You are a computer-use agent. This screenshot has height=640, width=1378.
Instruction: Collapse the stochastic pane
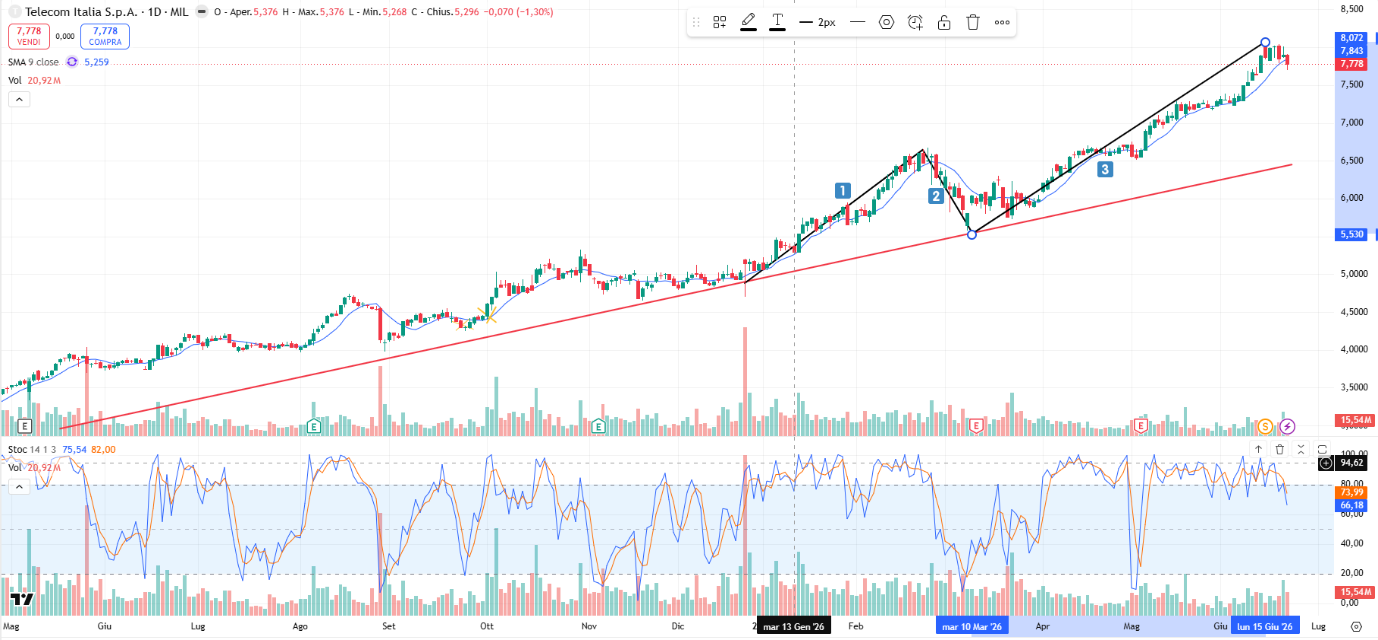(x=1300, y=449)
